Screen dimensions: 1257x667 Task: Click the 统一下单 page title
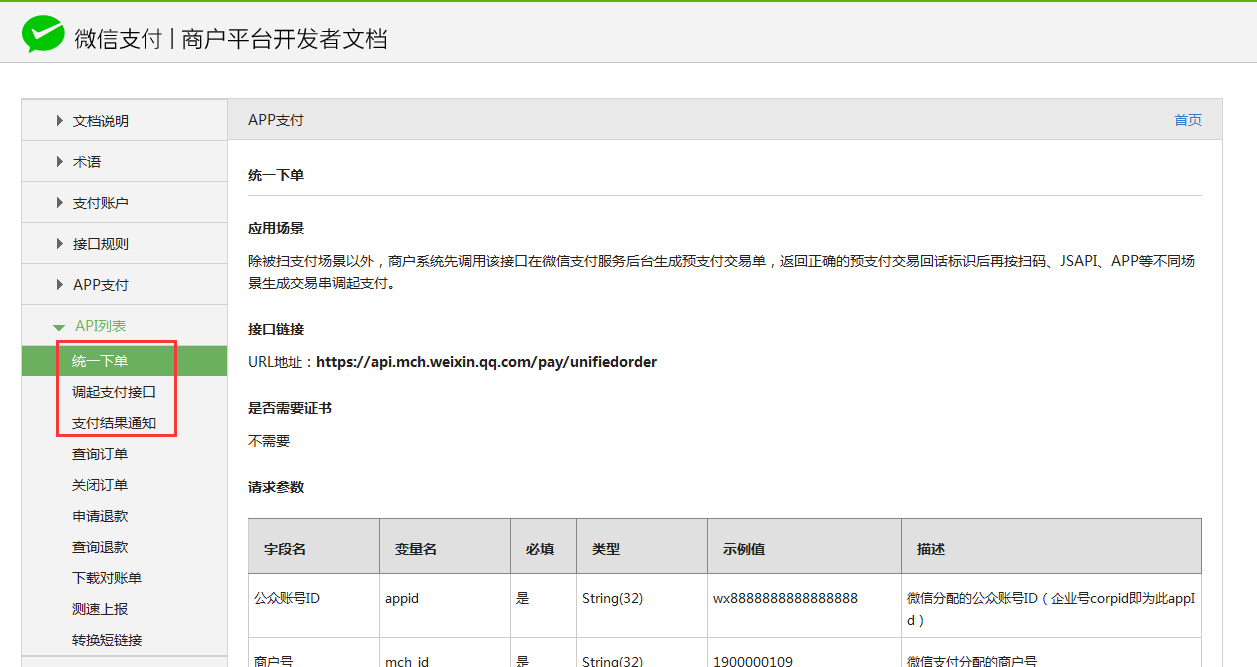[x=276, y=175]
